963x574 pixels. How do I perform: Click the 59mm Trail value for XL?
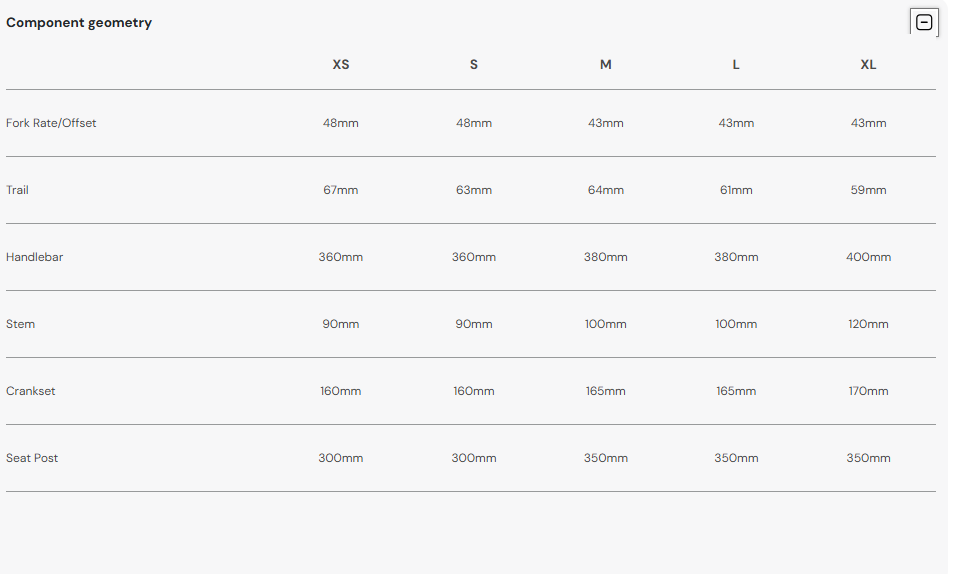click(868, 190)
